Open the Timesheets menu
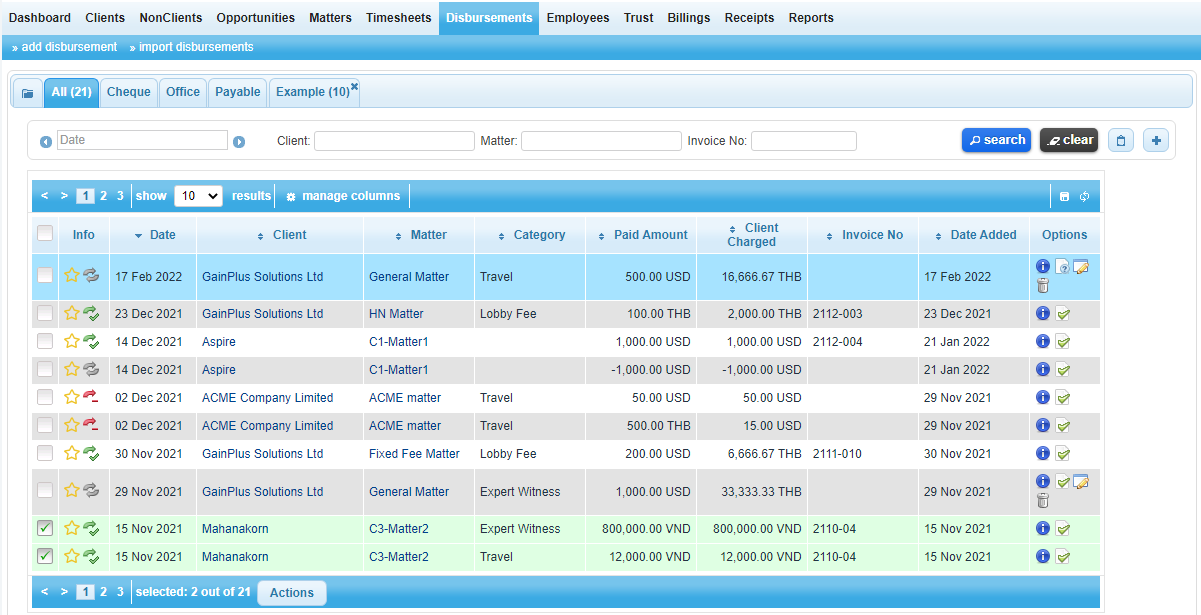1201x615 pixels. pos(398,18)
